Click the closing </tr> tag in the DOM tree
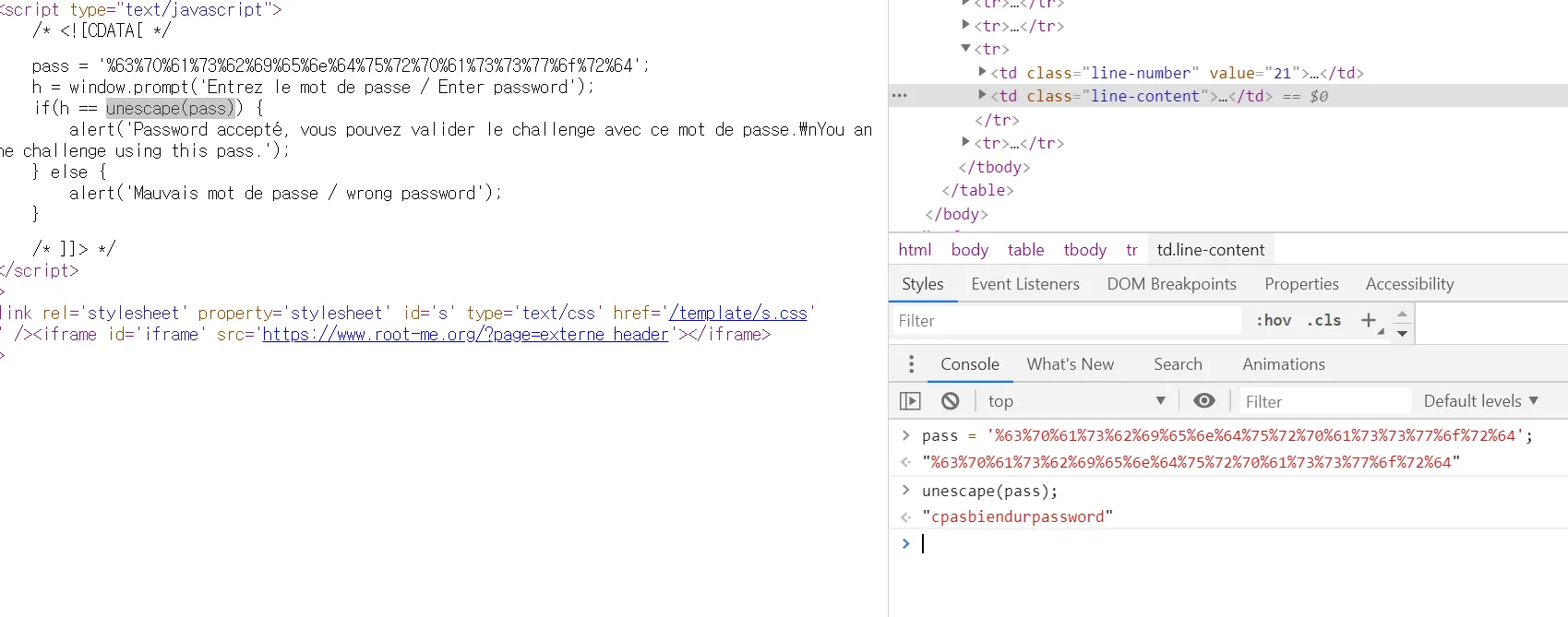The height and width of the screenshot is (617, 1568). click(997, 120)
